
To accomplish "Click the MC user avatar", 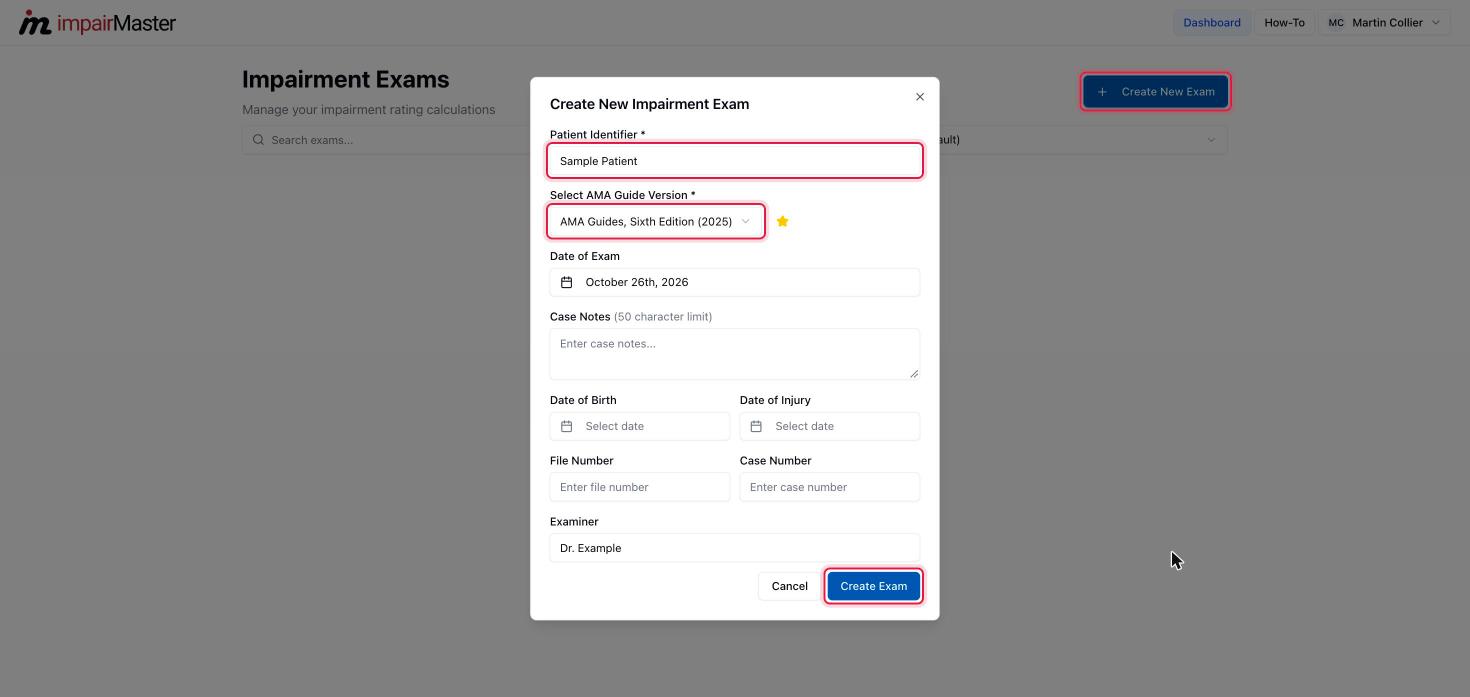I will (1336, 23).
